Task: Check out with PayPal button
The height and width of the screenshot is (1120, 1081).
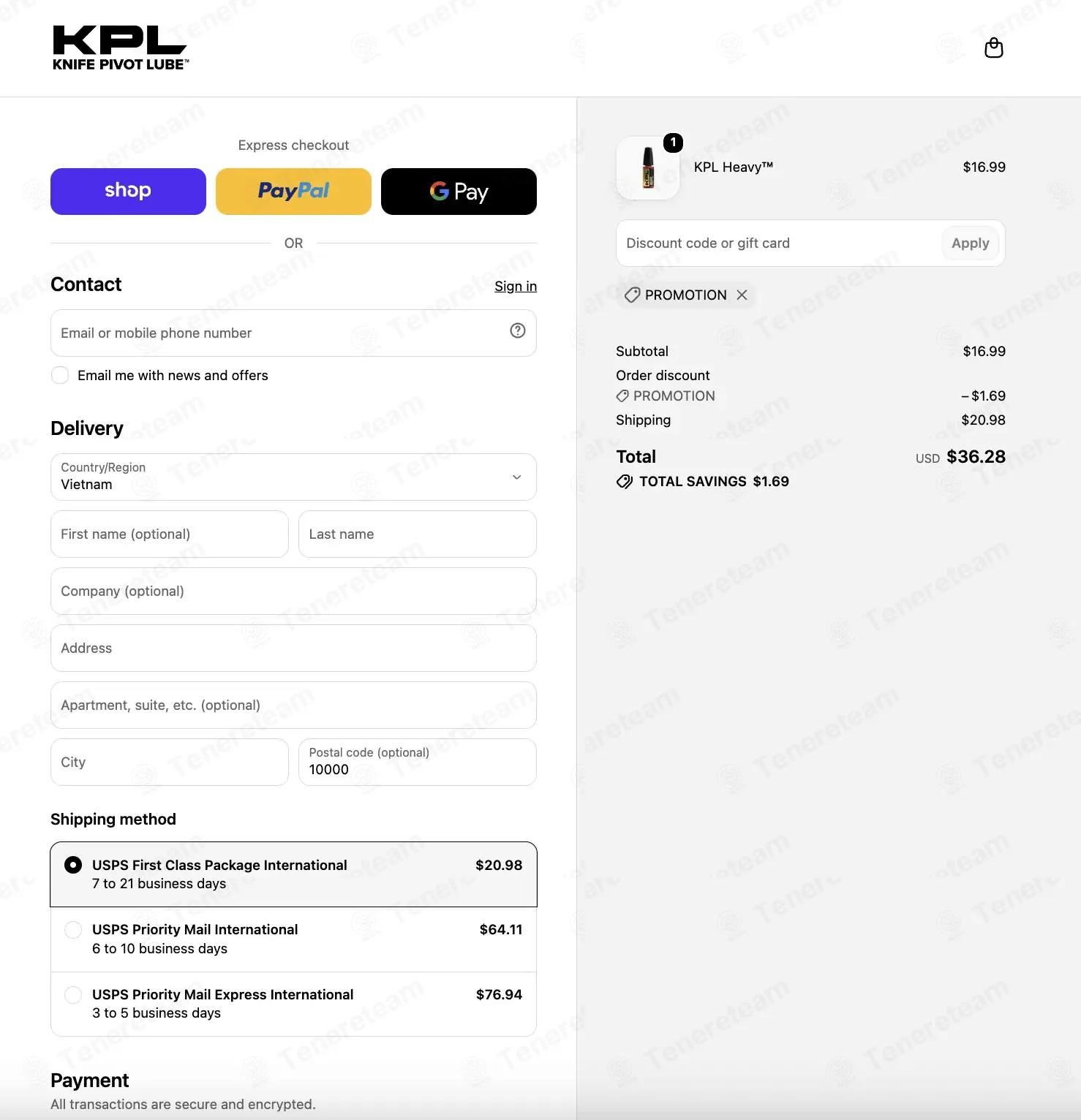Action: 293,192
